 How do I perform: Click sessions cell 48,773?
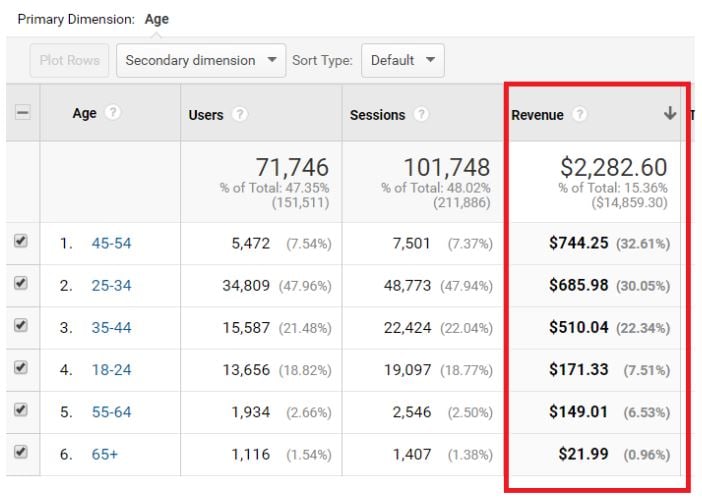point(407,286)
